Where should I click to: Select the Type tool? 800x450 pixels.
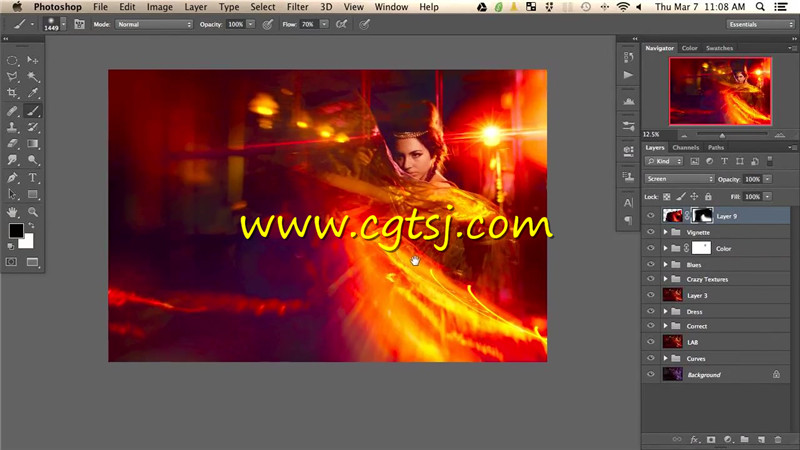coord(33,178)
